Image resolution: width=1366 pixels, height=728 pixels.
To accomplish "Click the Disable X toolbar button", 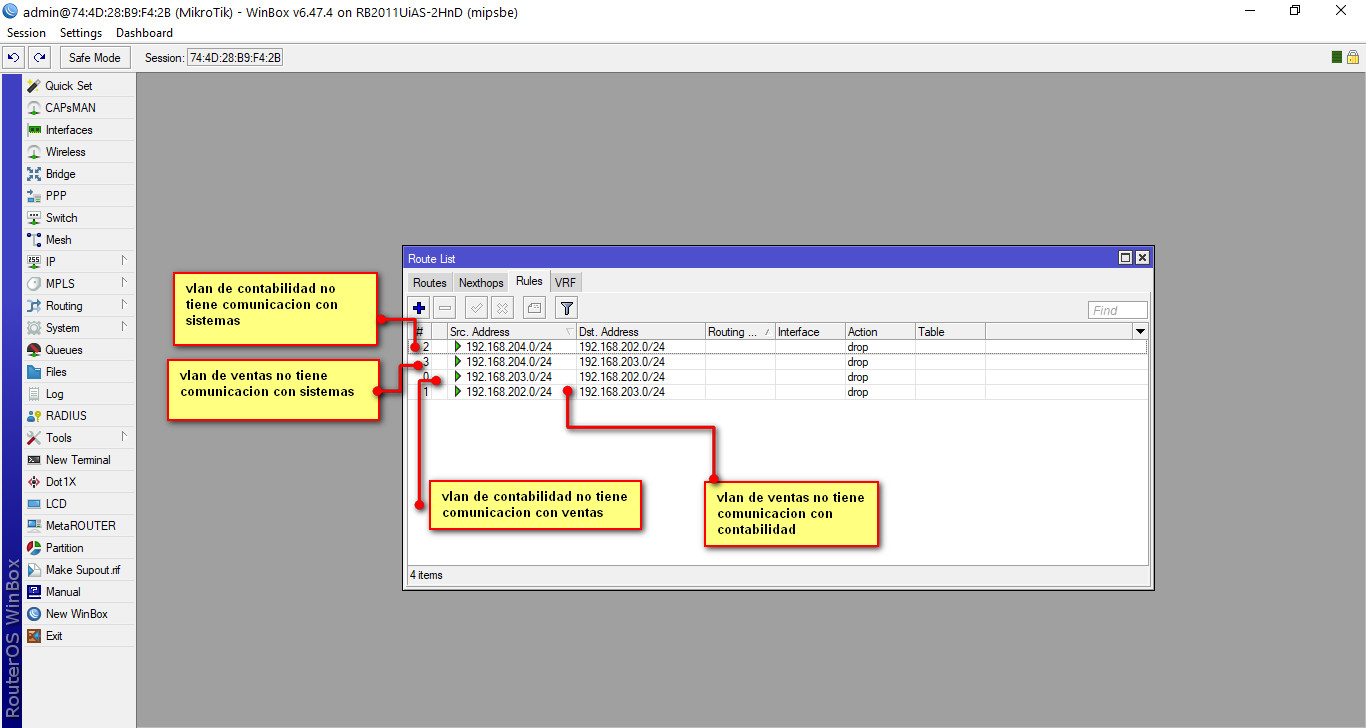I will 503,308.
